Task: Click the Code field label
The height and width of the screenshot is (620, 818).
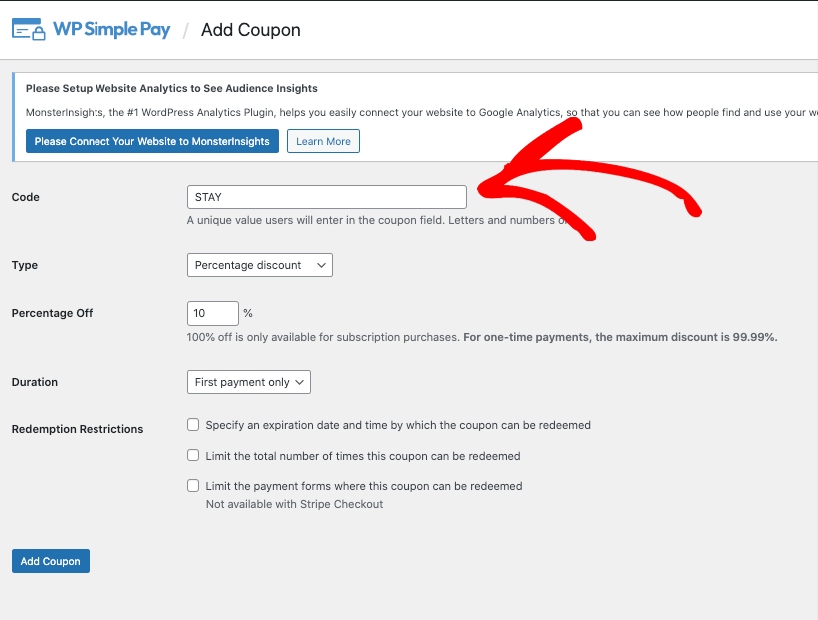Action: (26, 197)
